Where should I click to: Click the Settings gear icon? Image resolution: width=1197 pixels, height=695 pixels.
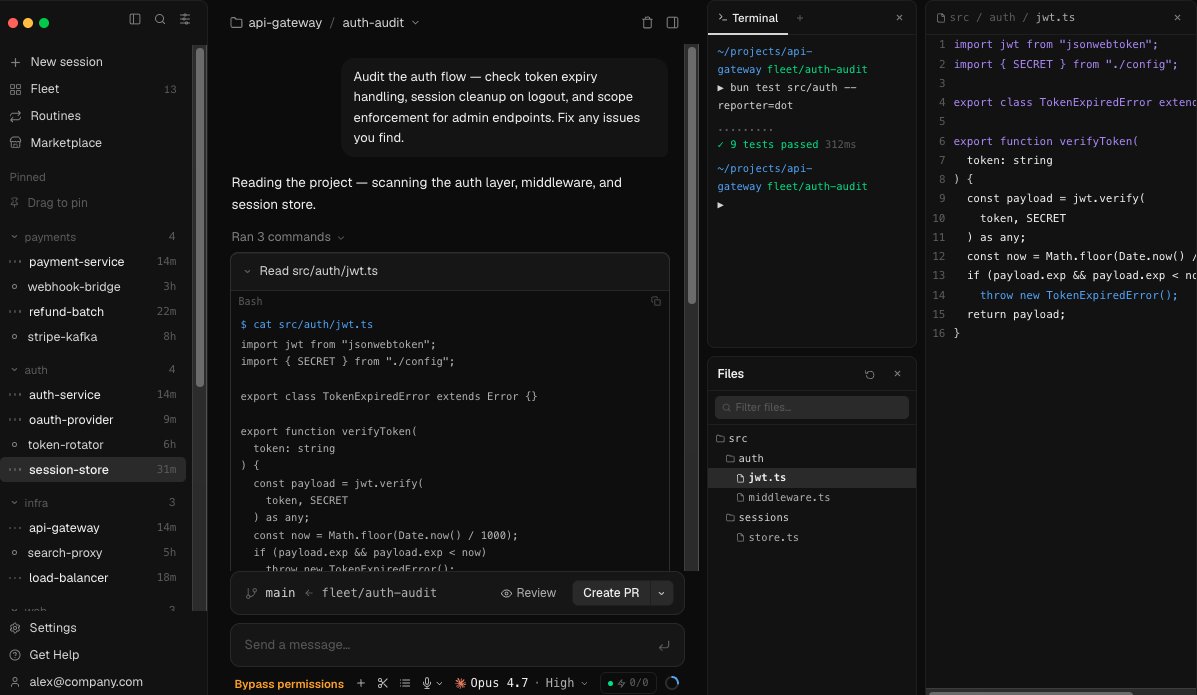click(15, 628)
